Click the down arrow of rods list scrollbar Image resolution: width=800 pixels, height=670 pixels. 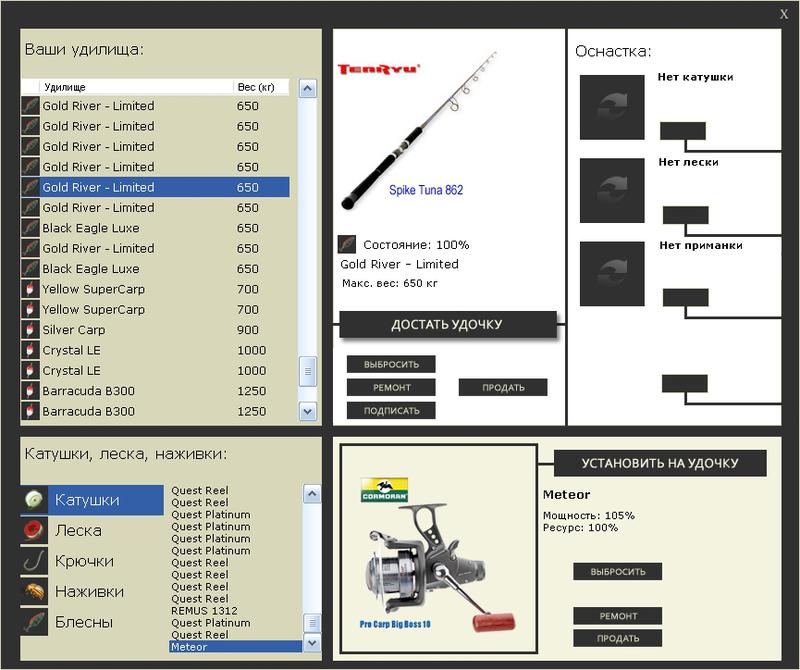pyautogui.click(x=307, y=411)
